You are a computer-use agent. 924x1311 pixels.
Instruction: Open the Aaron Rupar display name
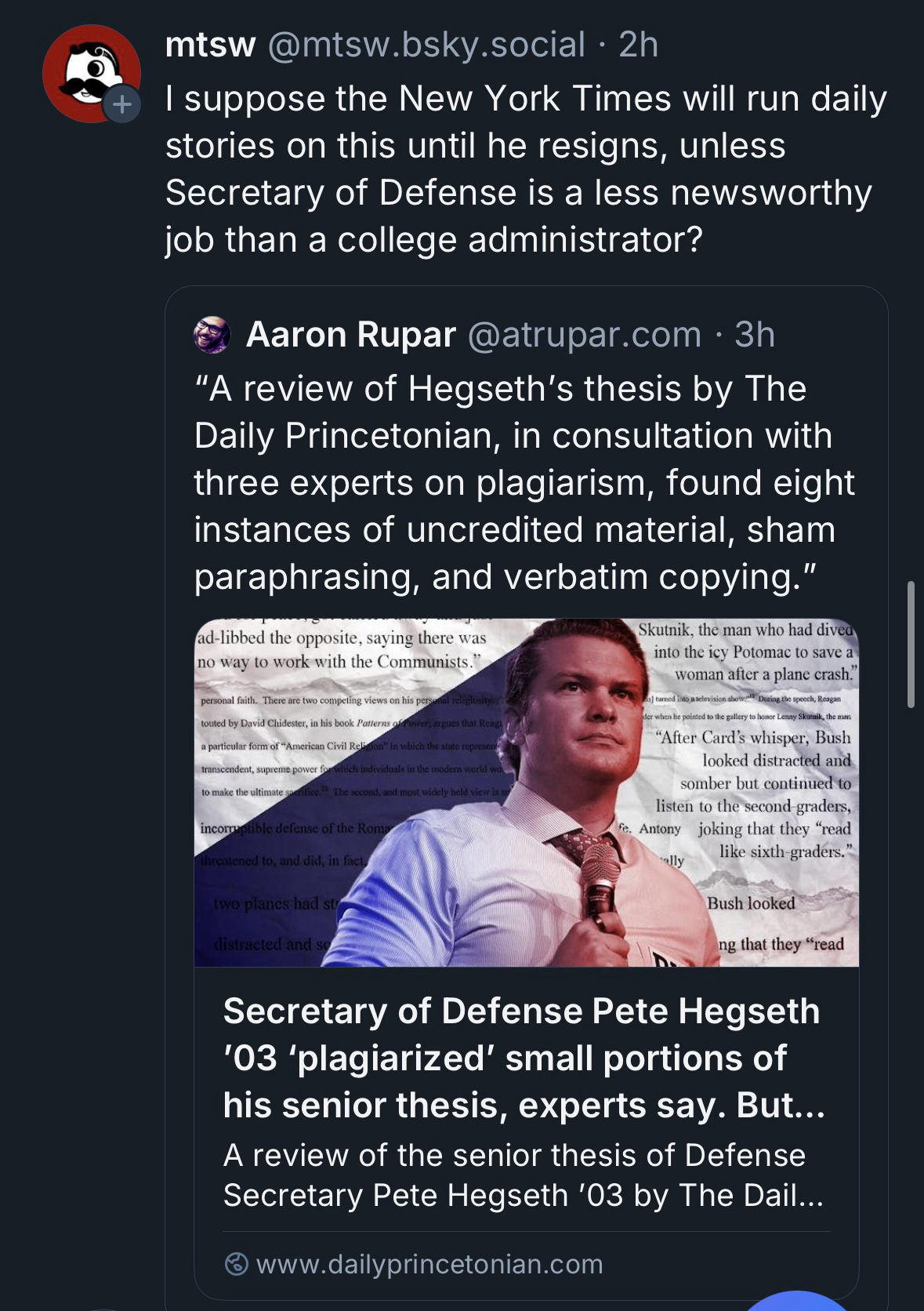pos(350,335)
